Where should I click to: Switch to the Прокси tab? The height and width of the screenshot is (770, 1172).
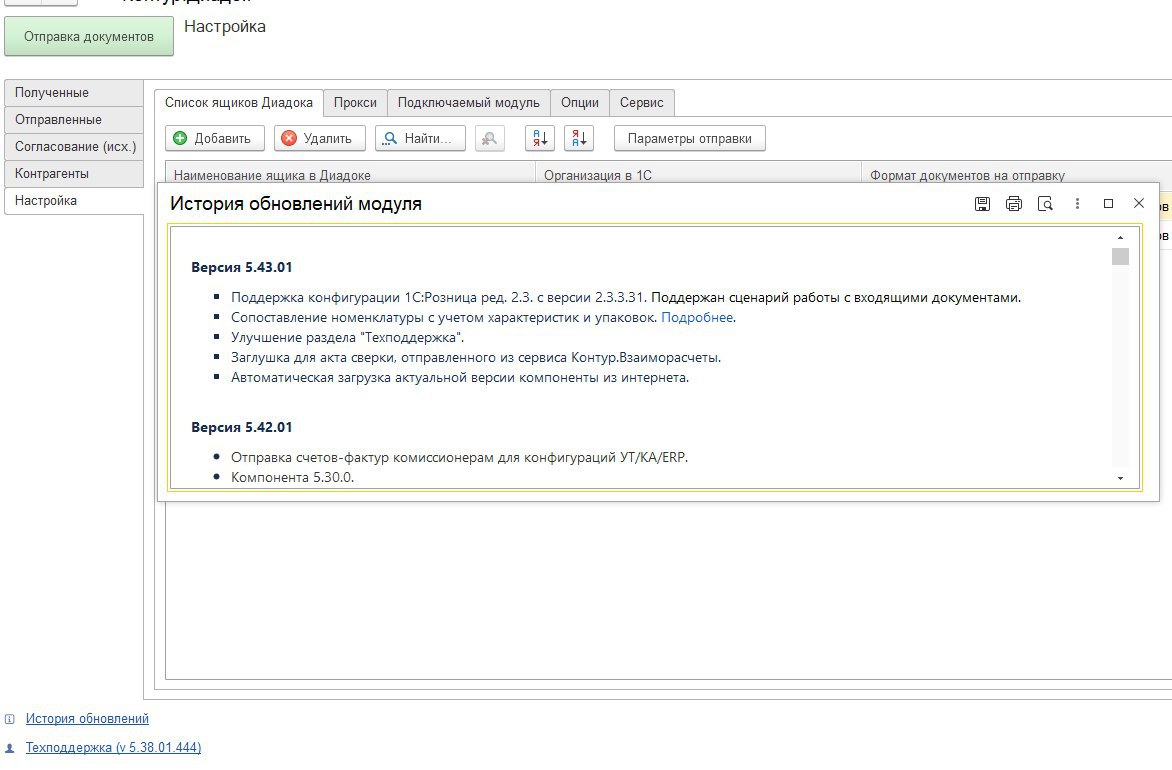click(355, 102)
